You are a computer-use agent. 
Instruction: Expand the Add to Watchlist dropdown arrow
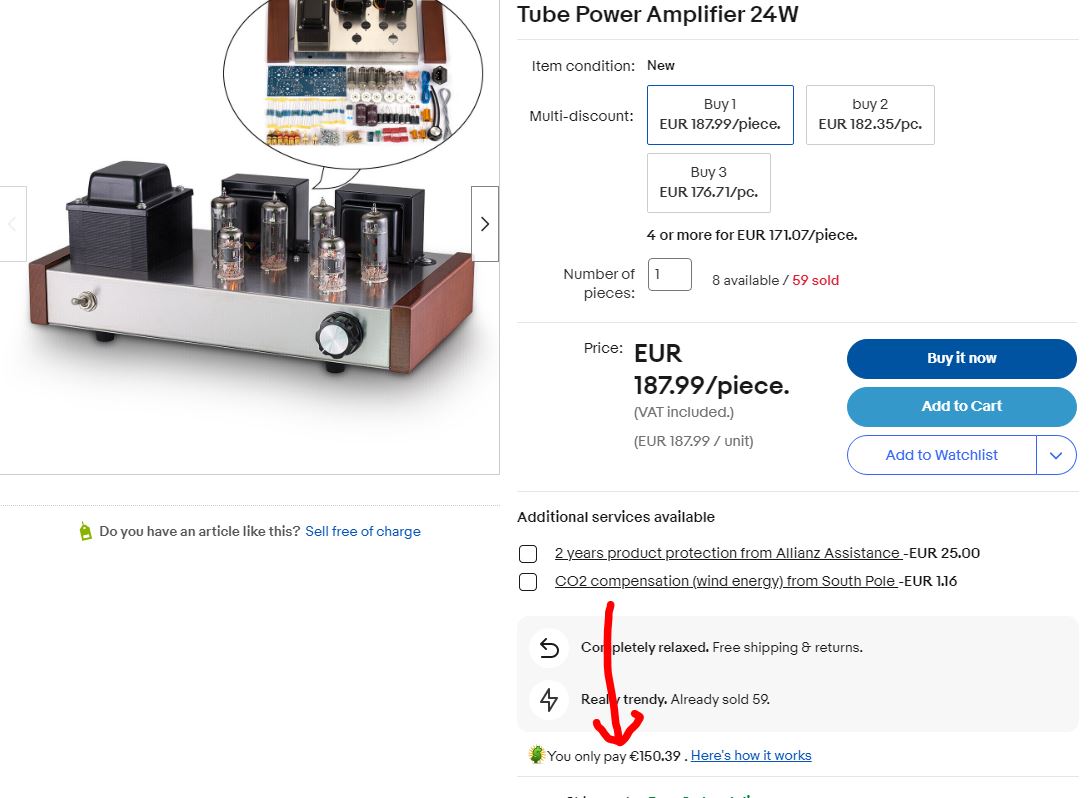1056,455
